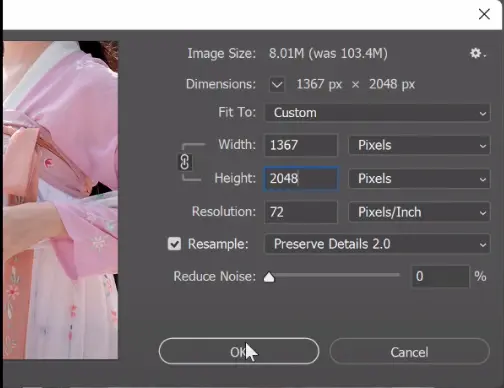
Task: Open the Dimensions unit dropdown arrow
Action: click(277, 84)
